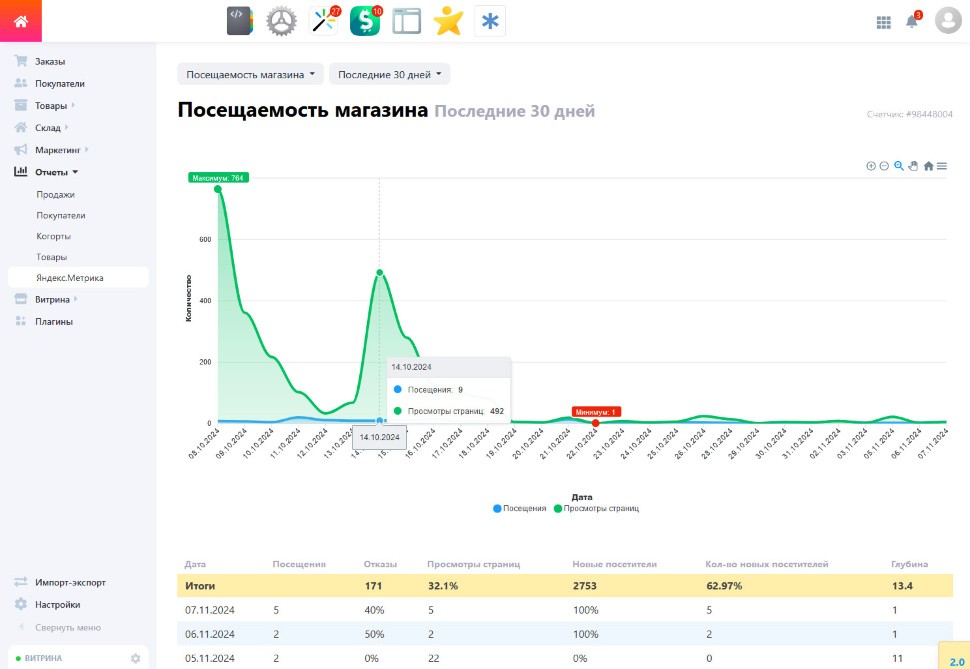Click the 07.11.2024 table row date

point(210,610)
